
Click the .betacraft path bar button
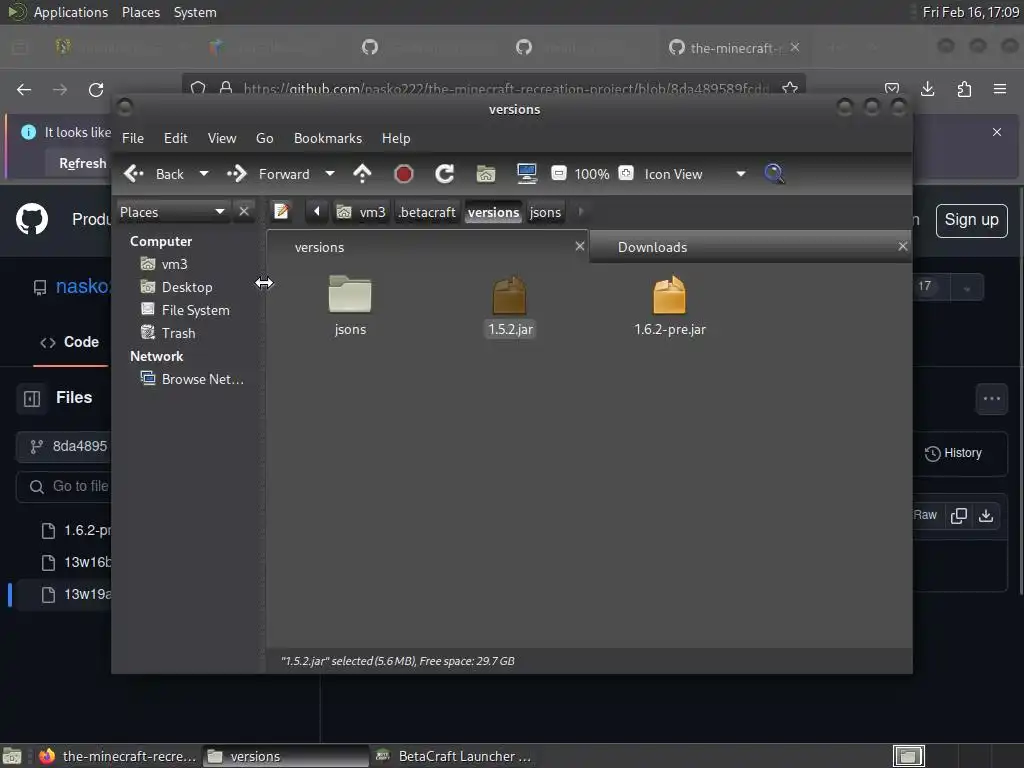pos(426,212)
